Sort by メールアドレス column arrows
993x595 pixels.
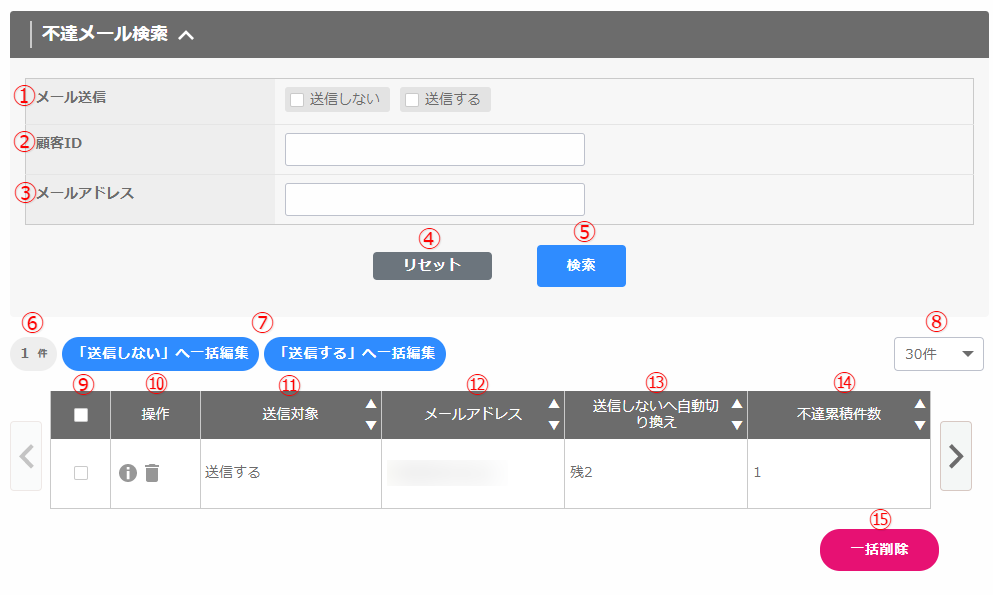pyautogui.click(x=554, y=414)
